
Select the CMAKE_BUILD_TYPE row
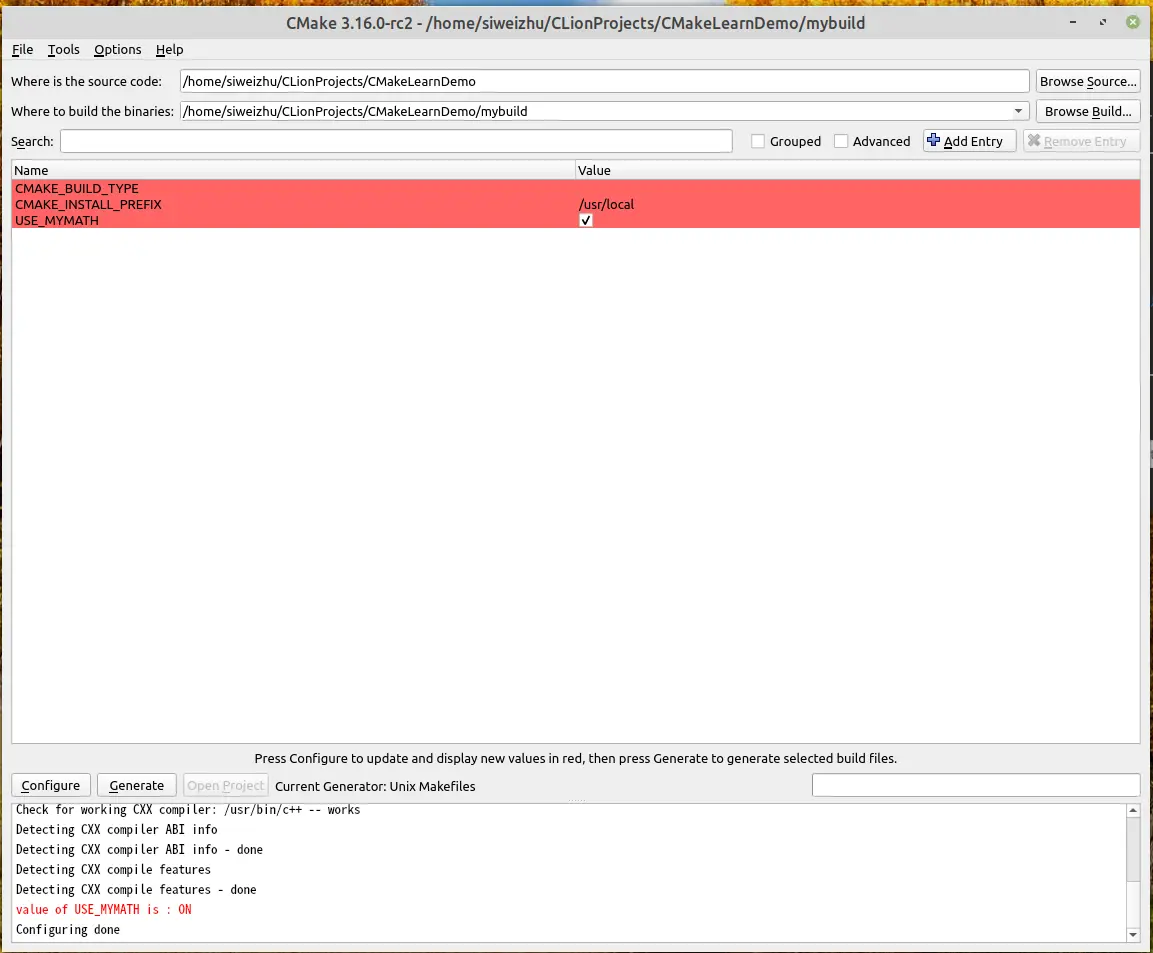tap(576, 188)
